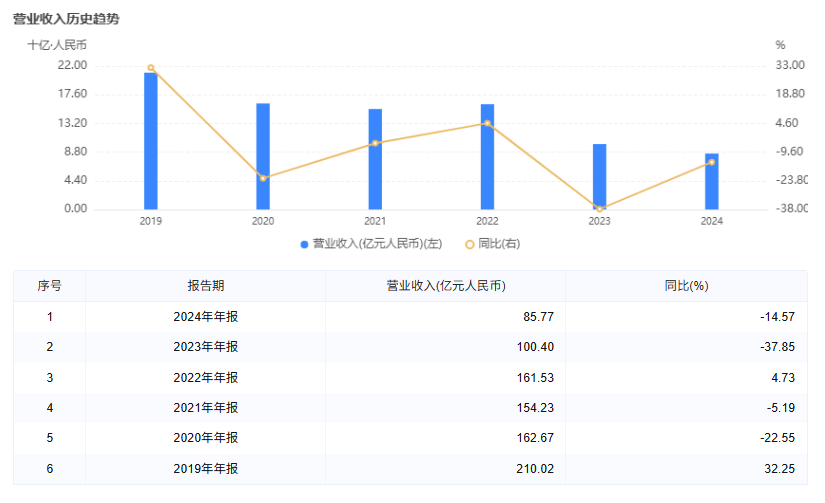Select the 2023 revenue bar

(x=599, y=177)
